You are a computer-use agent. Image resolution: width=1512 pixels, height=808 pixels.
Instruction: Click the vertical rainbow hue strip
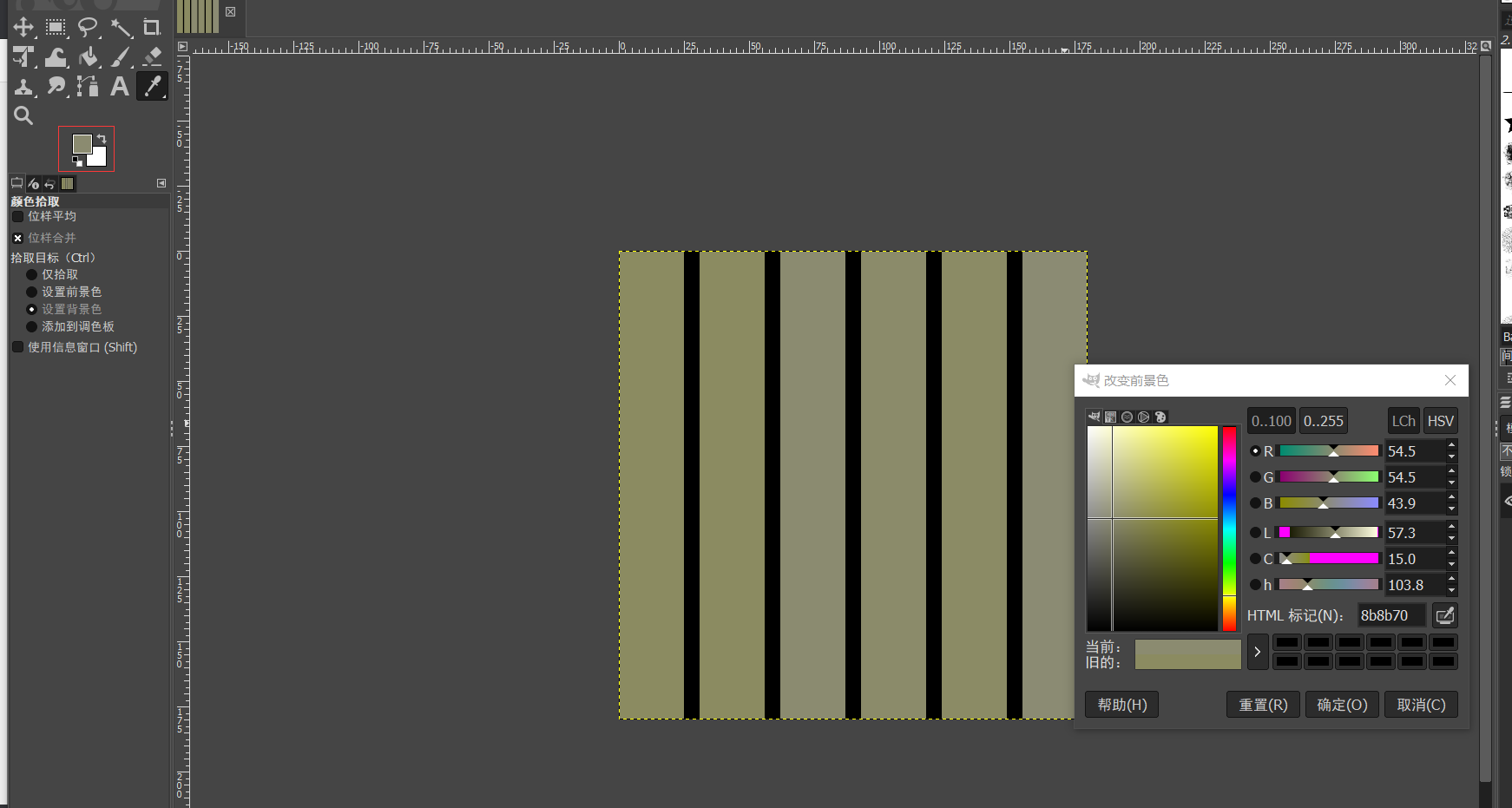pos(1229,529)
